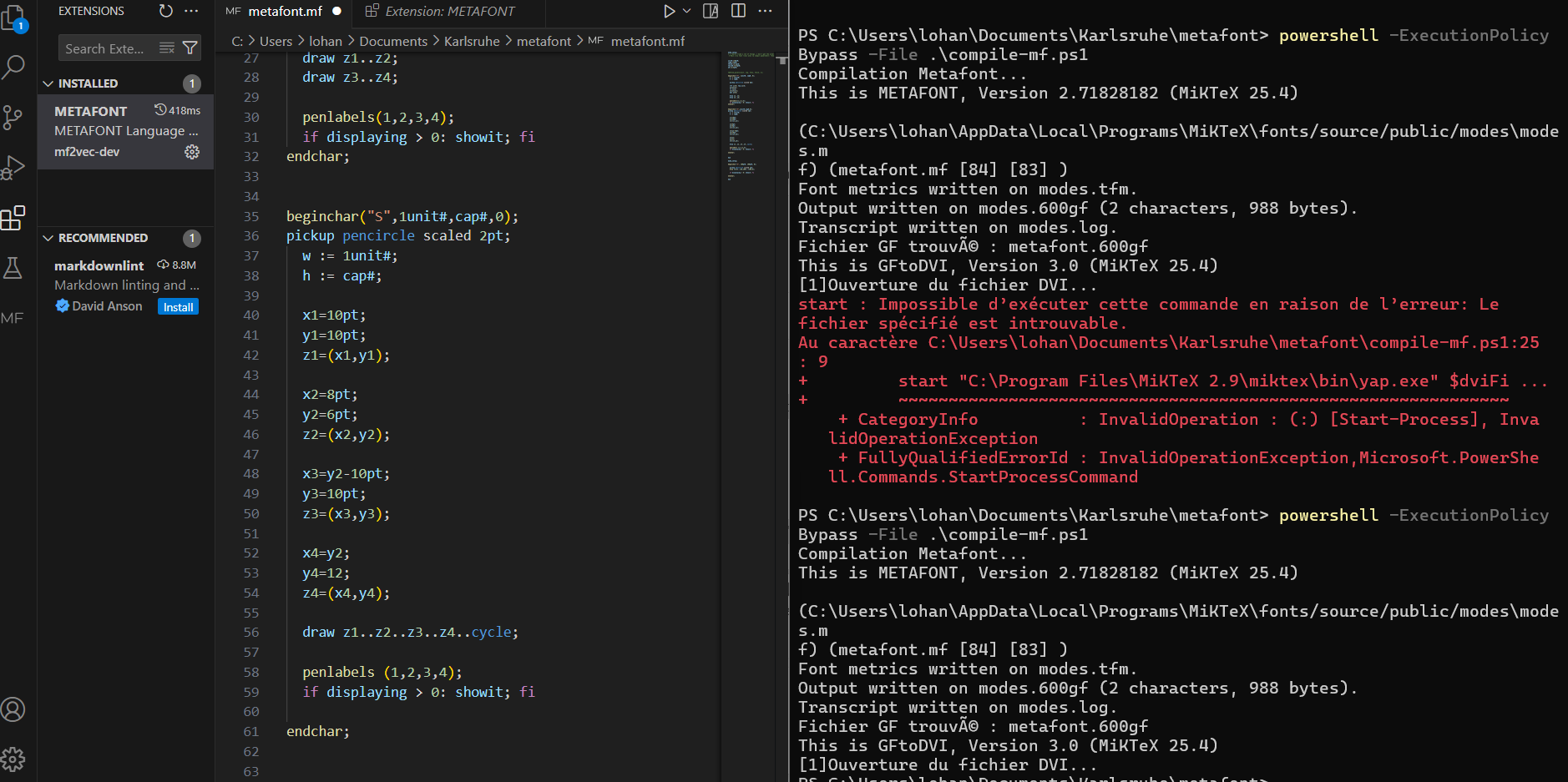Open METAFONT extension manage gear

(x=192, y=152)
